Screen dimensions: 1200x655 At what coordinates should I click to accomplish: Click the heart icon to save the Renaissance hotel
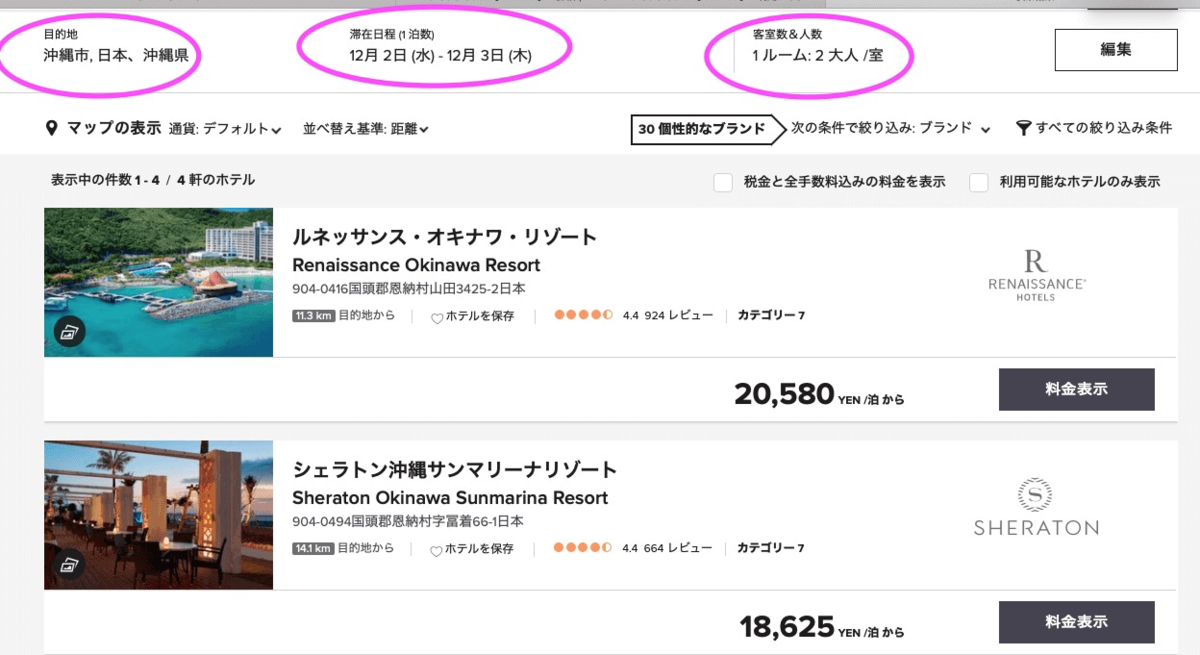pyautogui.click(x=437, y=318)
